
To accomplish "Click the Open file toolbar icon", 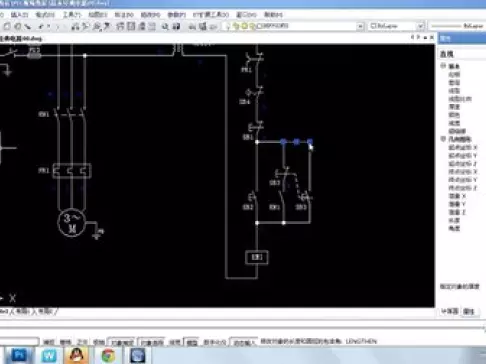I will [18, 26].
